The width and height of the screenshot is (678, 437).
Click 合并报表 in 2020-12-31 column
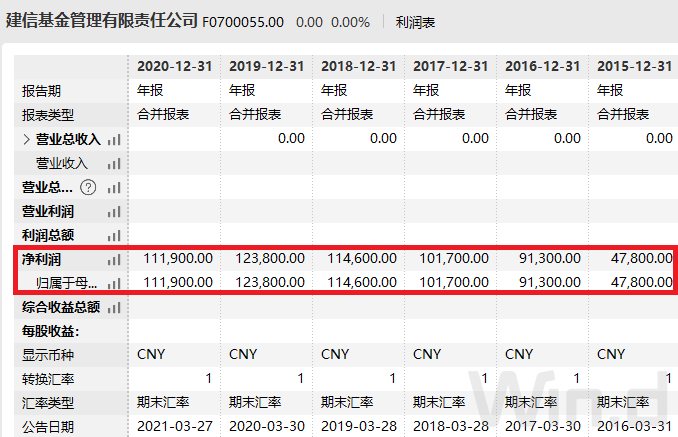click(x=163, y=115)
